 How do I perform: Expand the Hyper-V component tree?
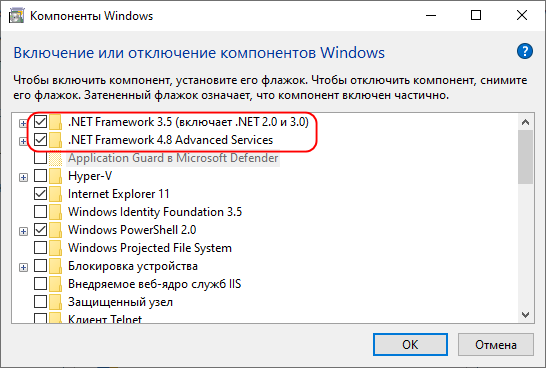[x=23, y=178]
